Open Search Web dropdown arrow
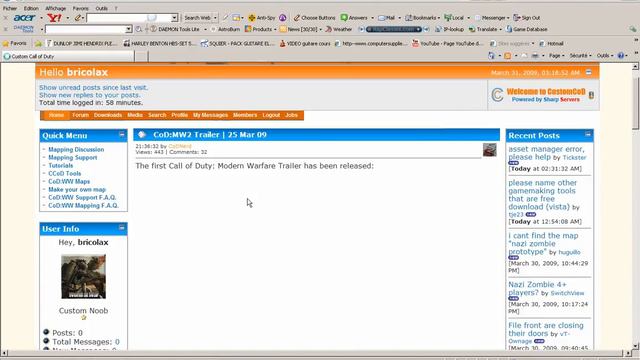Viewport: 640px width, 360px height. [x=215, y=18]
